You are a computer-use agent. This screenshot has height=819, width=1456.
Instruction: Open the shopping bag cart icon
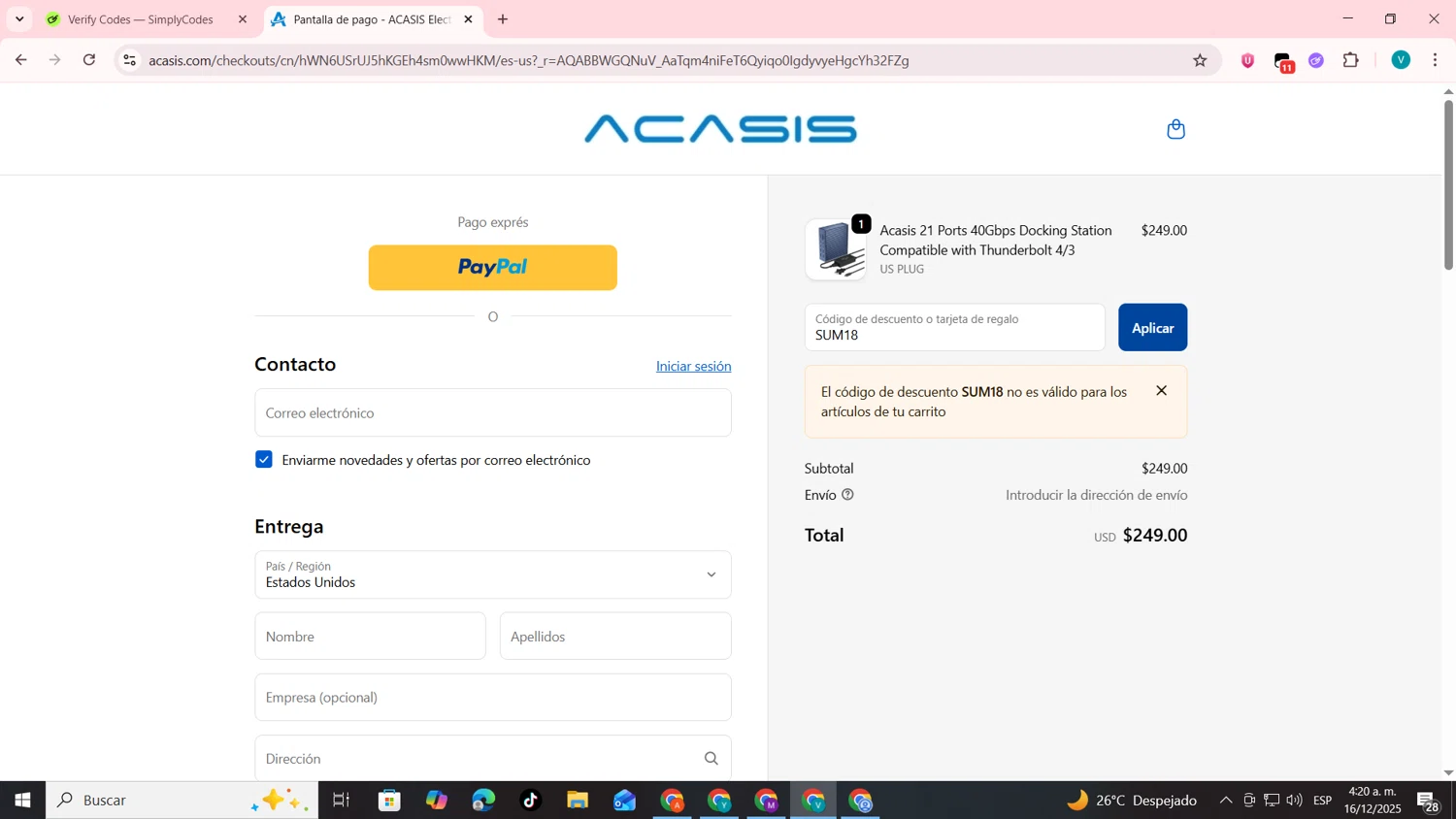point(1175,129)
